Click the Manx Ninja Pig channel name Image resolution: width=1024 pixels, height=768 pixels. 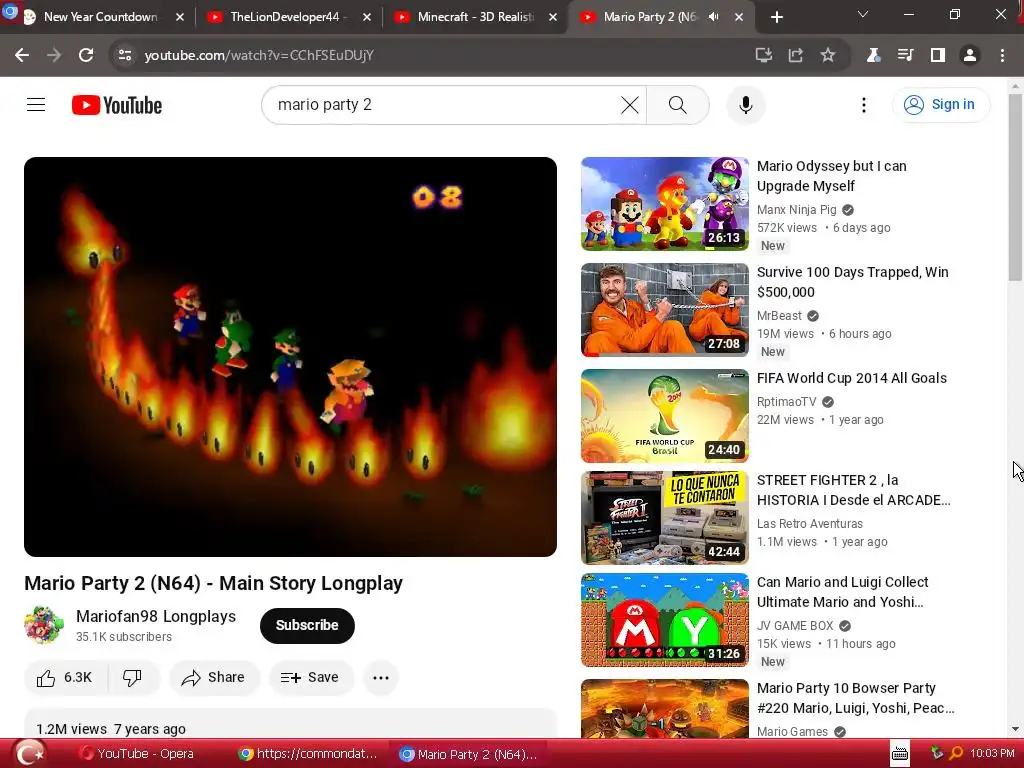(x=796, y=210)
